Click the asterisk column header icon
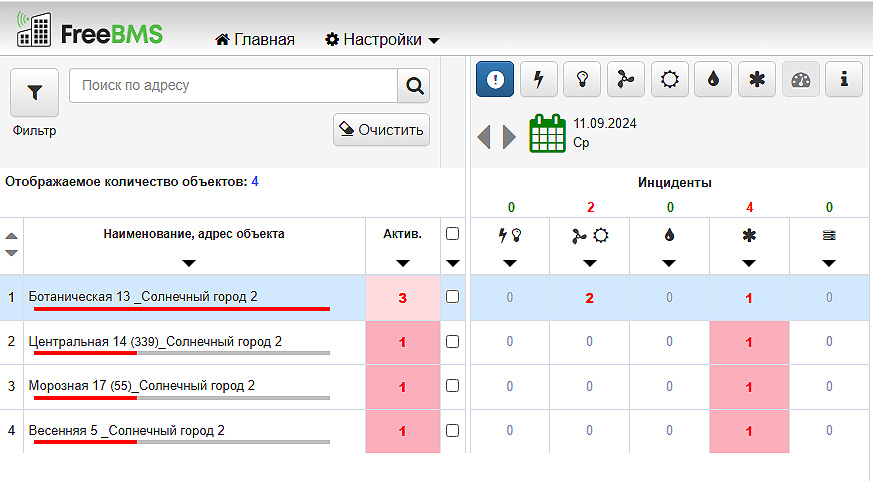Screen dimensions: 873x481 point(749,235)
